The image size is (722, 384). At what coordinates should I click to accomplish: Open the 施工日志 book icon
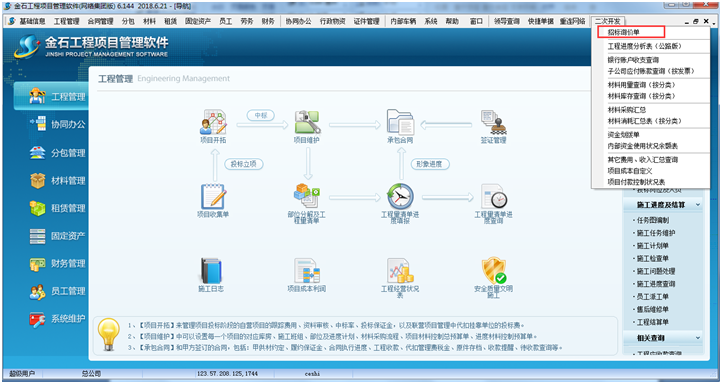click(x=211, y=271)
